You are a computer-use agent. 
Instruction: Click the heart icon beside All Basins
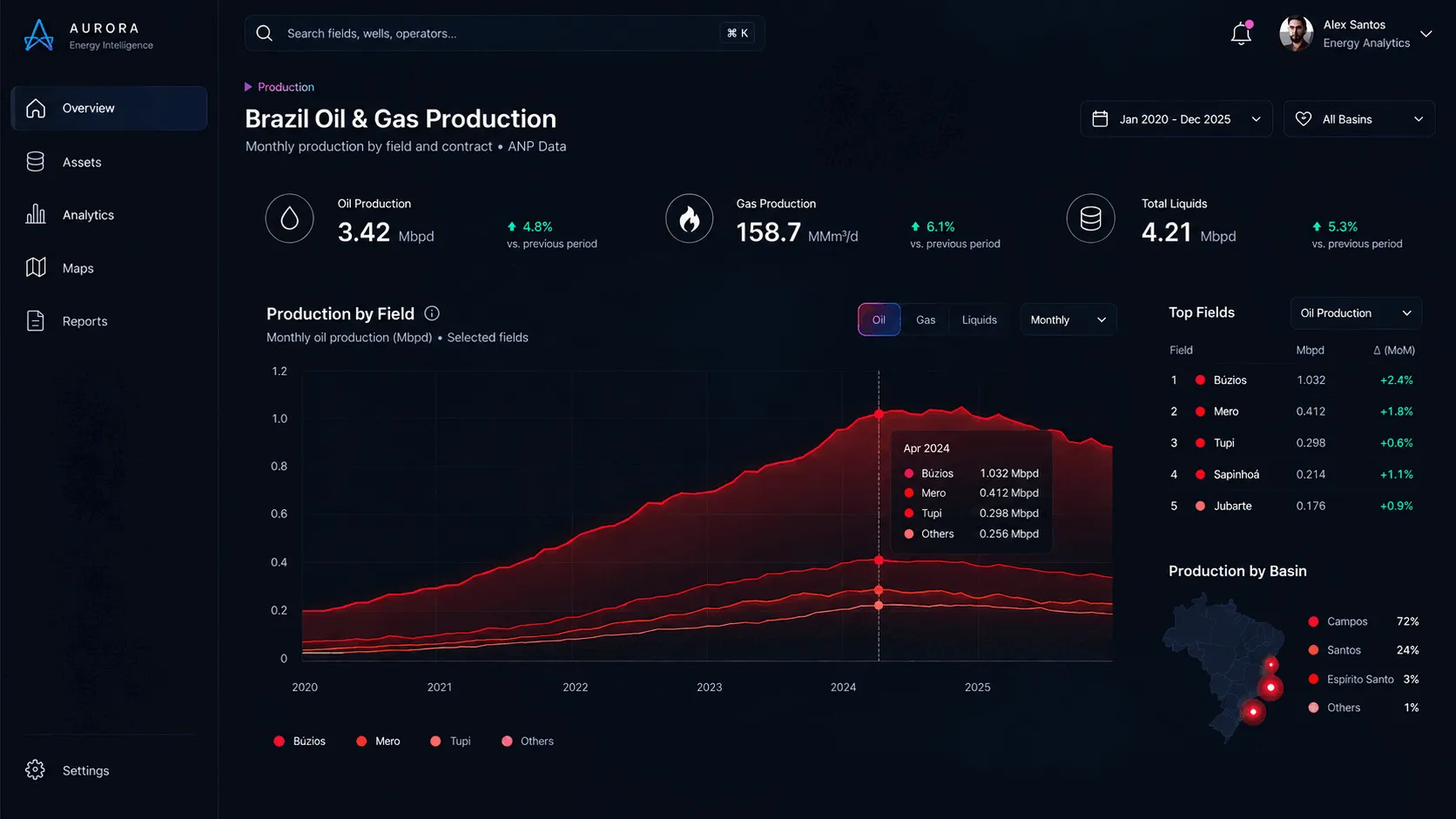click(x=1304, y=118)
